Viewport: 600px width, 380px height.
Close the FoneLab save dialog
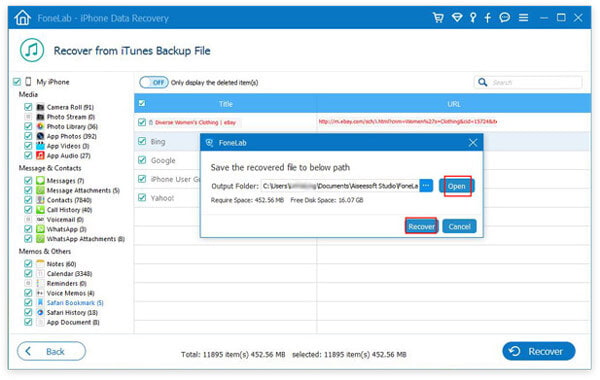(473, 143)
